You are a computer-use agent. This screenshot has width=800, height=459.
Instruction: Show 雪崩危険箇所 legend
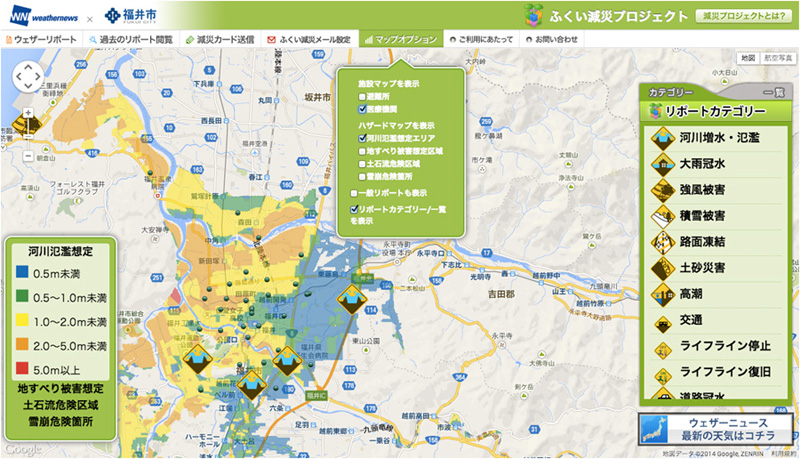pos(60,422)
